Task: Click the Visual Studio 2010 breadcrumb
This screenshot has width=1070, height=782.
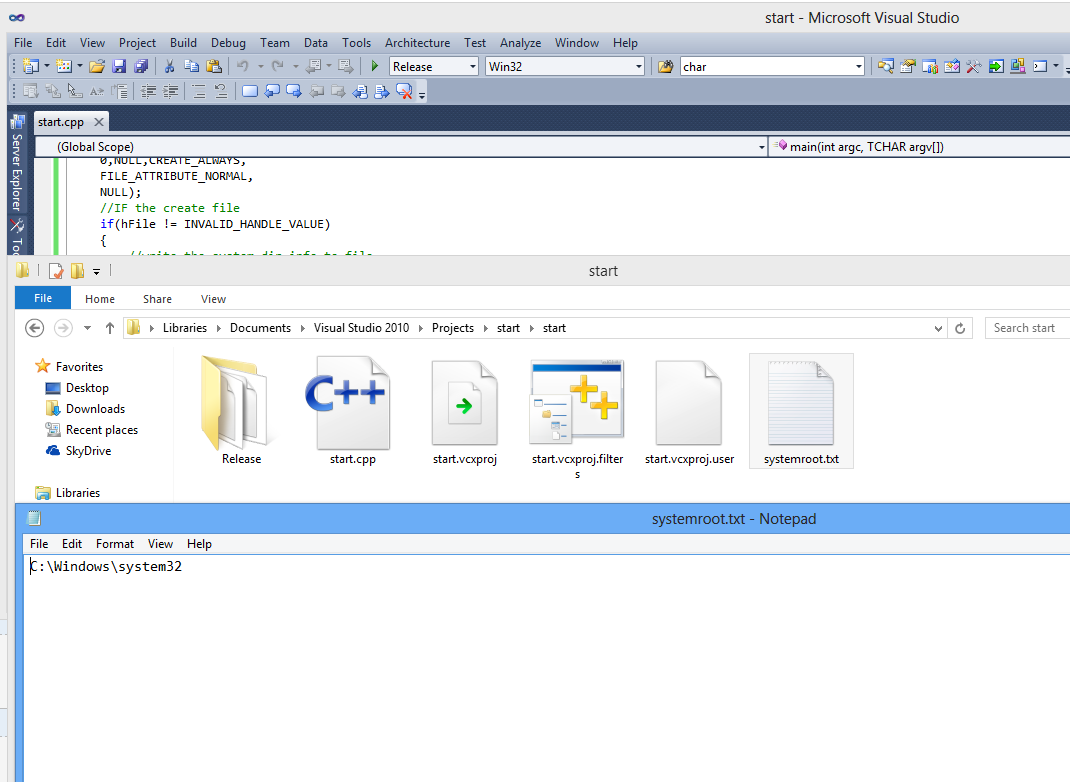Action: point(361,328)
